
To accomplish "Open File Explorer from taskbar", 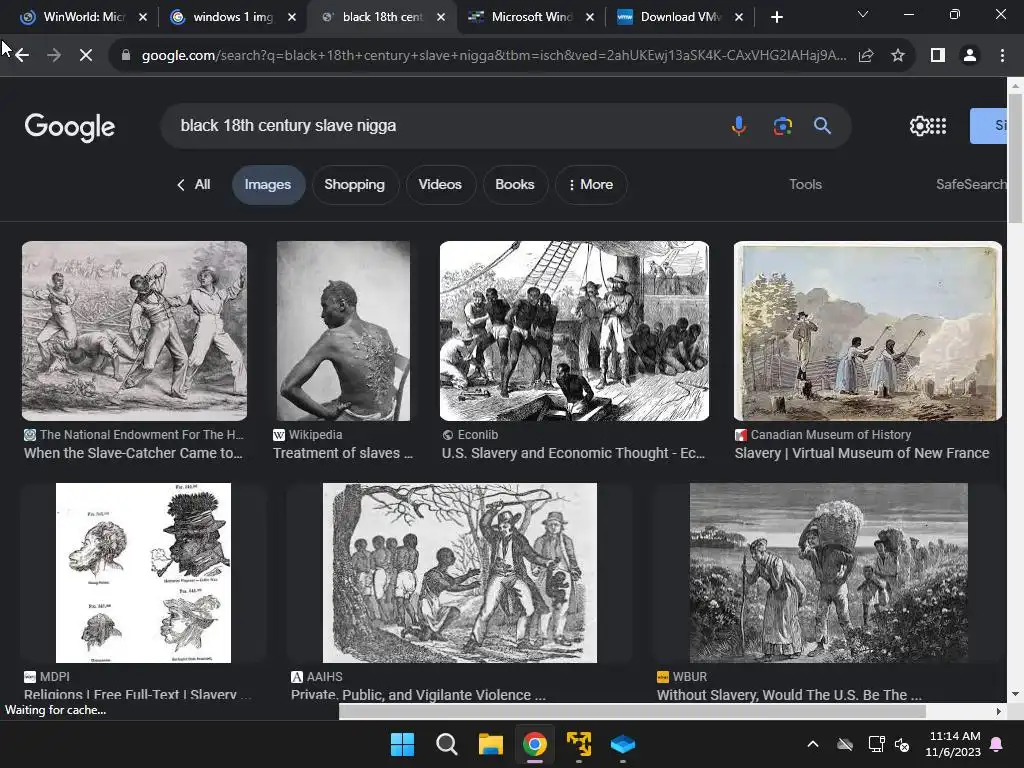I will (490, 744).
